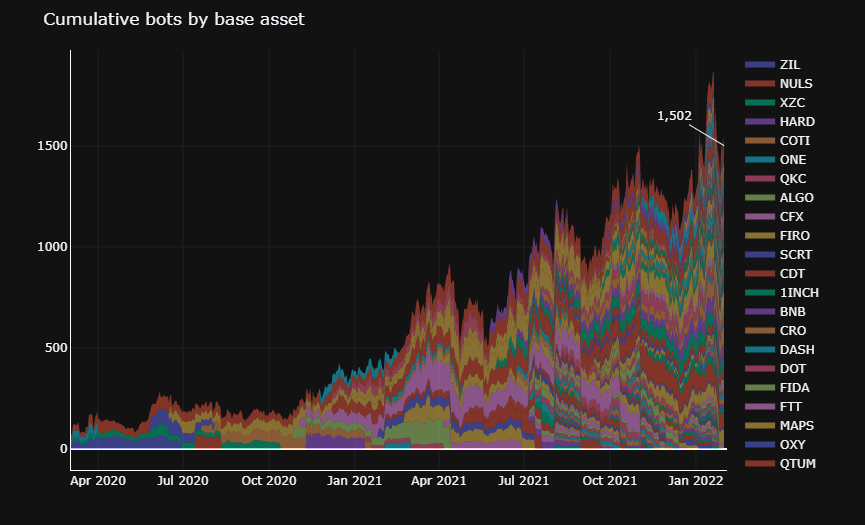This screenshot has height=525, width=865.
Task: Select the DOT legend label
Action: (793, 369)
